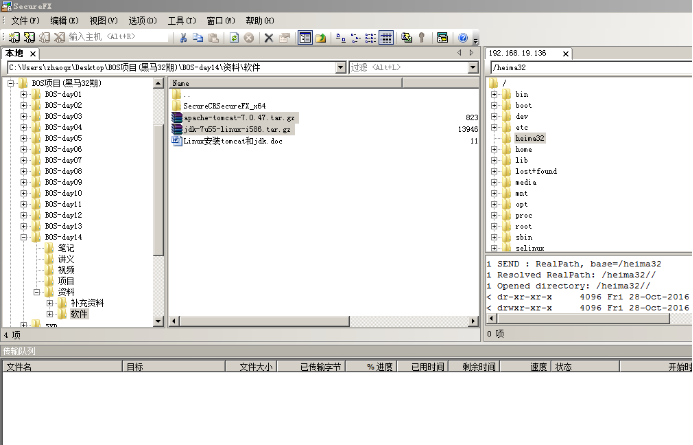
Task: Switch to list view icon
Action: click(370, 38)
